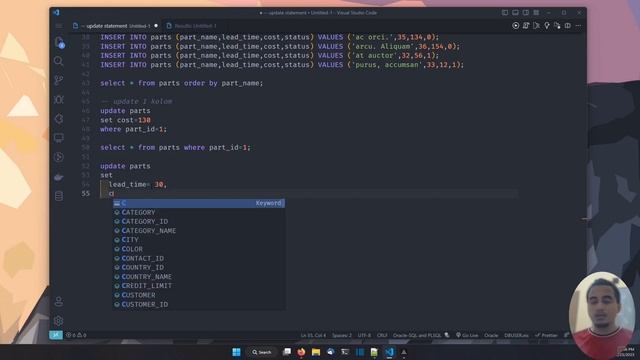The width and height of the screenshot is (640, 360).
Task: Open Customize Layout icon in title bar
Action: point(536,13)
